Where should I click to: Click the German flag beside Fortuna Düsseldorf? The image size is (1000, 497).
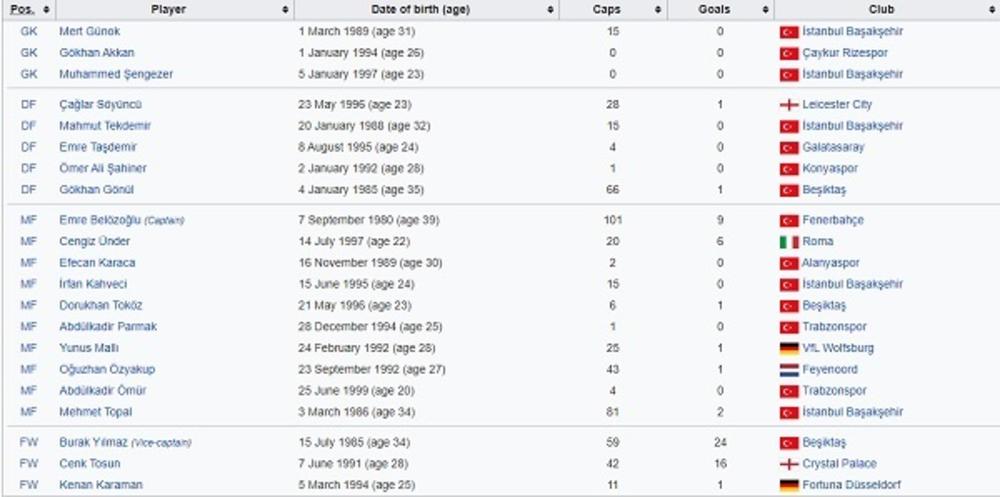(789, 485)
